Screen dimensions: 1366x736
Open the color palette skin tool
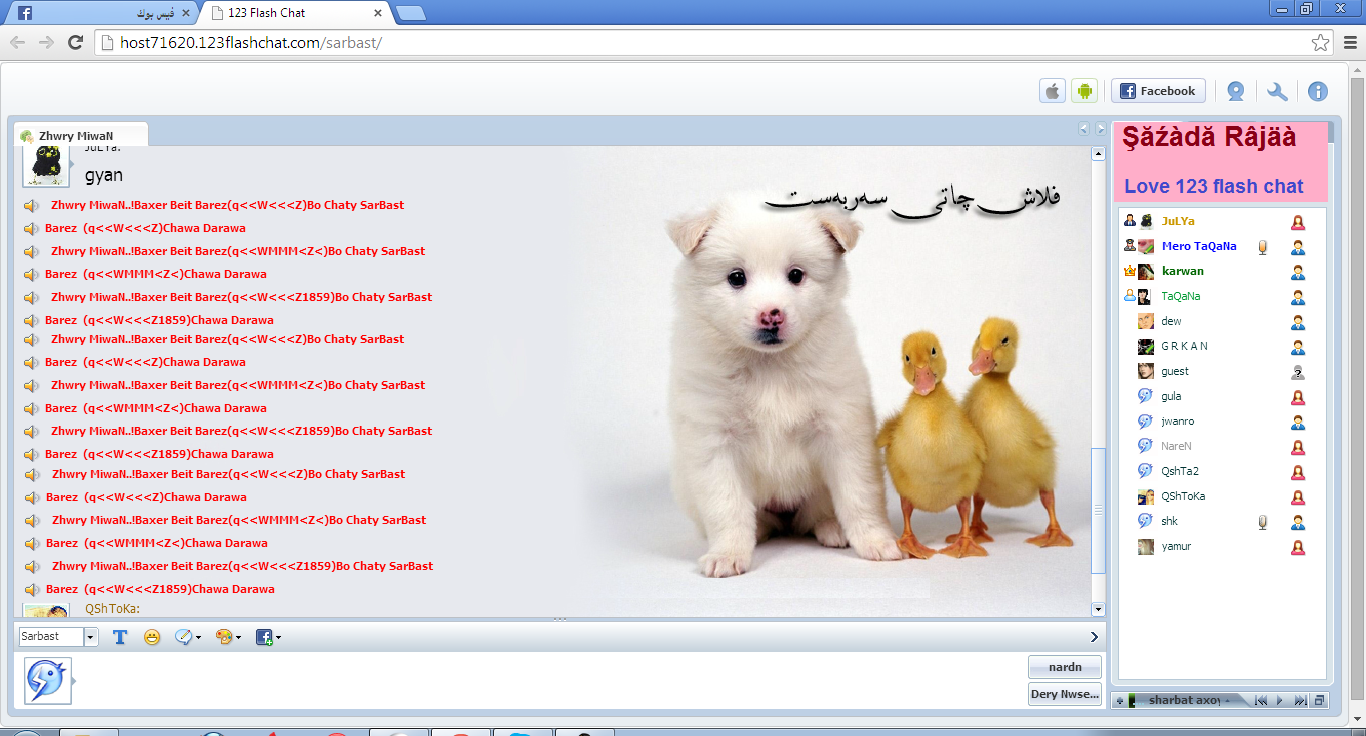224,637
